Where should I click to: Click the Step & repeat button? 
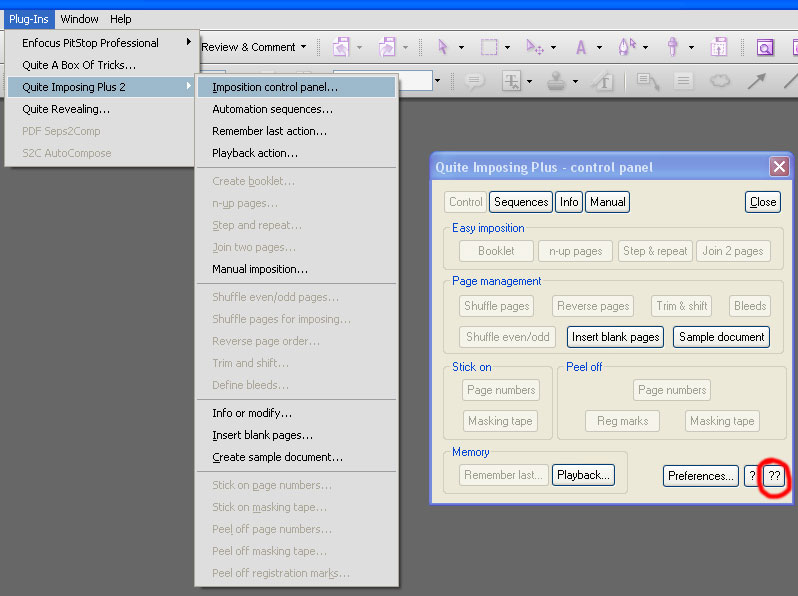(x=655, y=251)
